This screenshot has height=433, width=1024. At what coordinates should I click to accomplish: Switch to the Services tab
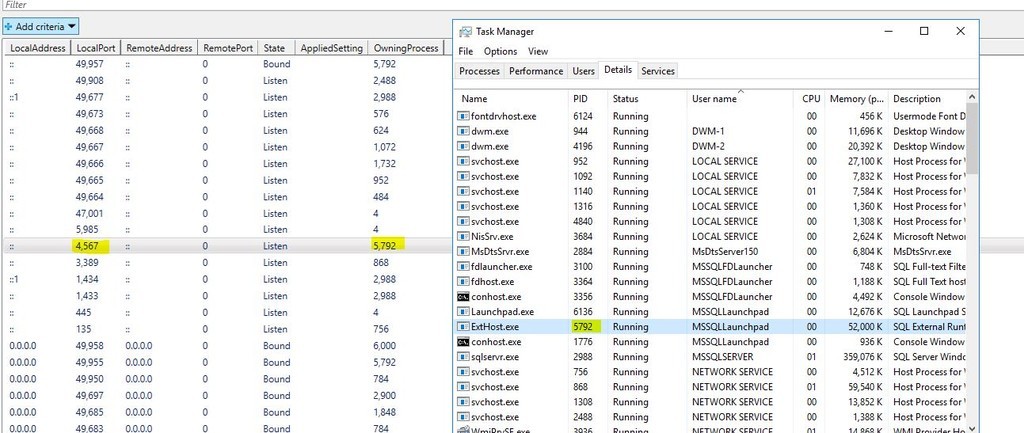658,71
